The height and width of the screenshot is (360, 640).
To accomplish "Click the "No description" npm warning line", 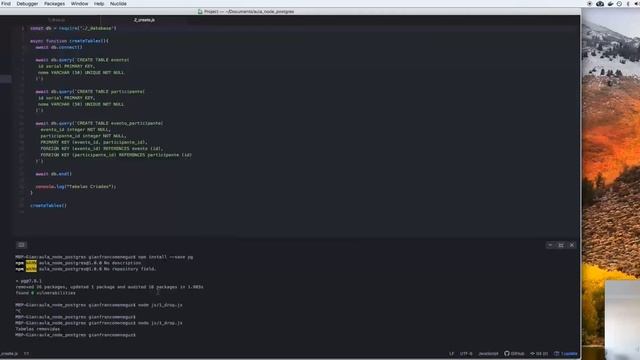I will pos(78,263).
